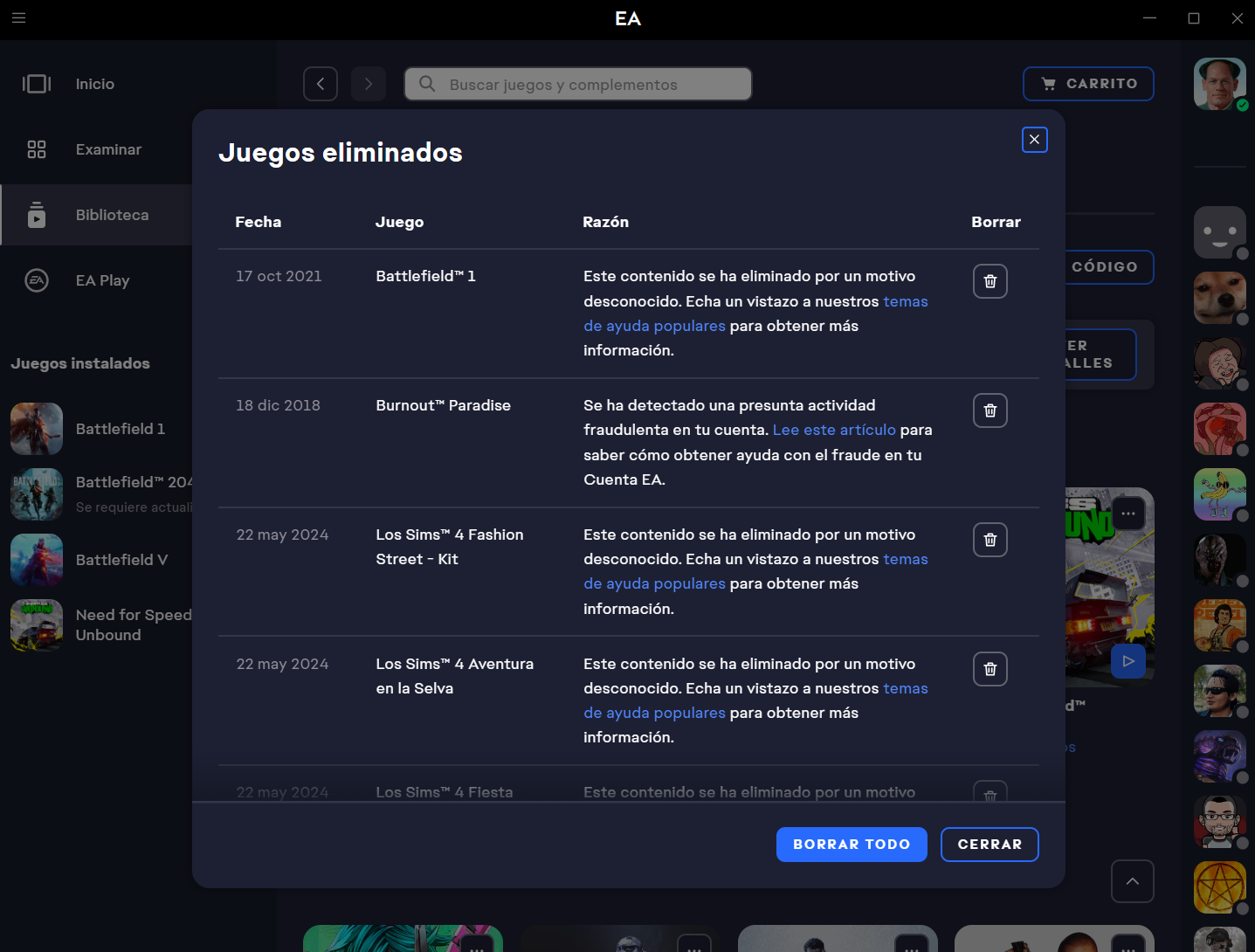The image size is (1255, 952).
Task: Click the play button on the Need for Speed card
Action: [x=1128, y=661]
